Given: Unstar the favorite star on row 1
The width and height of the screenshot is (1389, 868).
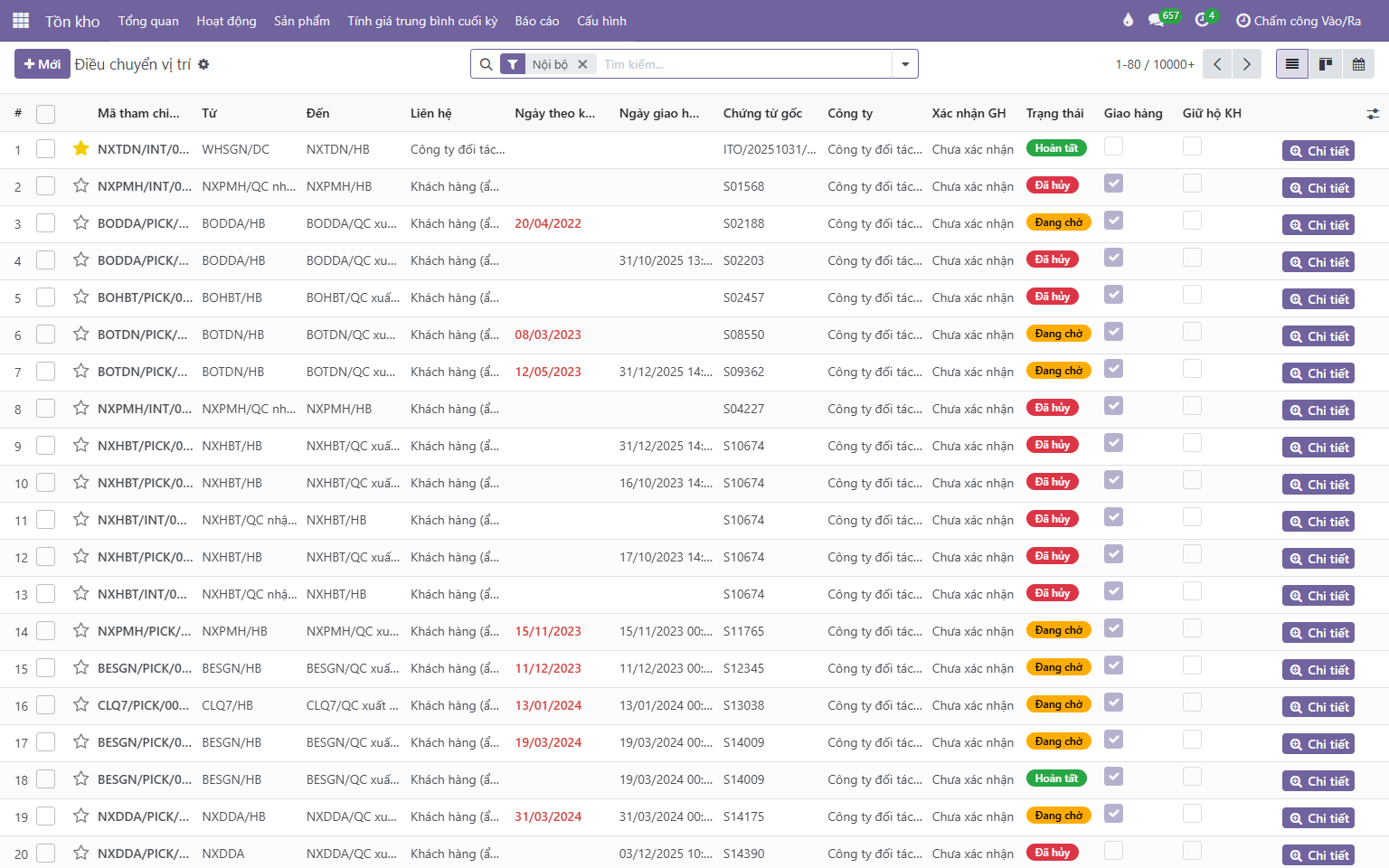Looking at the screenshot, I should pyautogui.click(x=80, y=148).
